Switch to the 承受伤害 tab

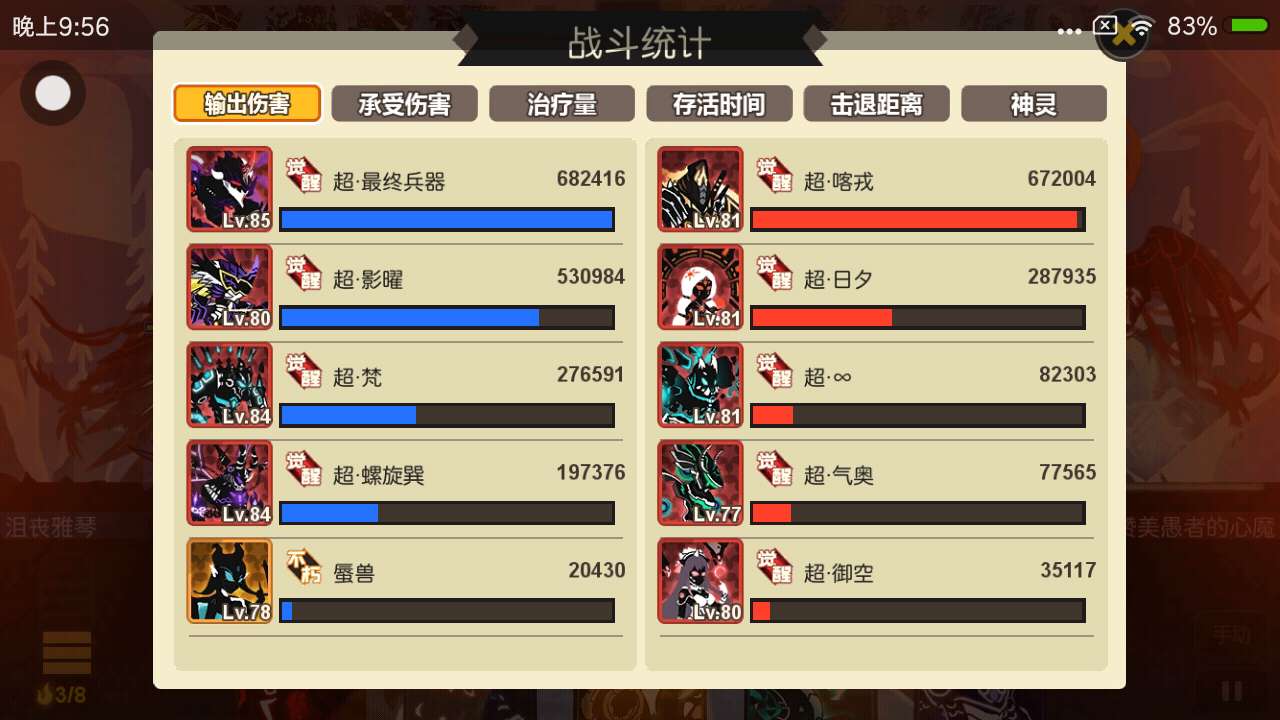pos(404,104)
